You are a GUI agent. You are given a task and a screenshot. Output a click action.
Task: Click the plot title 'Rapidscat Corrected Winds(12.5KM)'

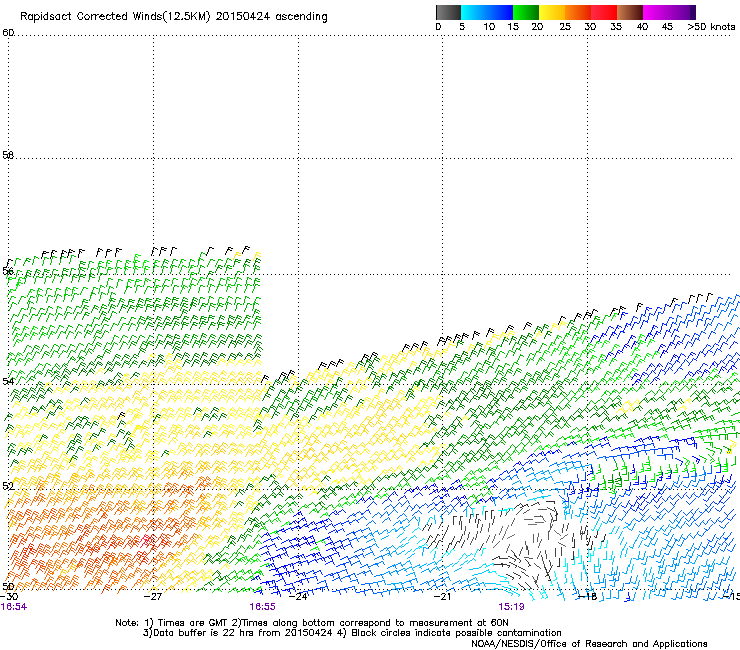pos(115,17)
